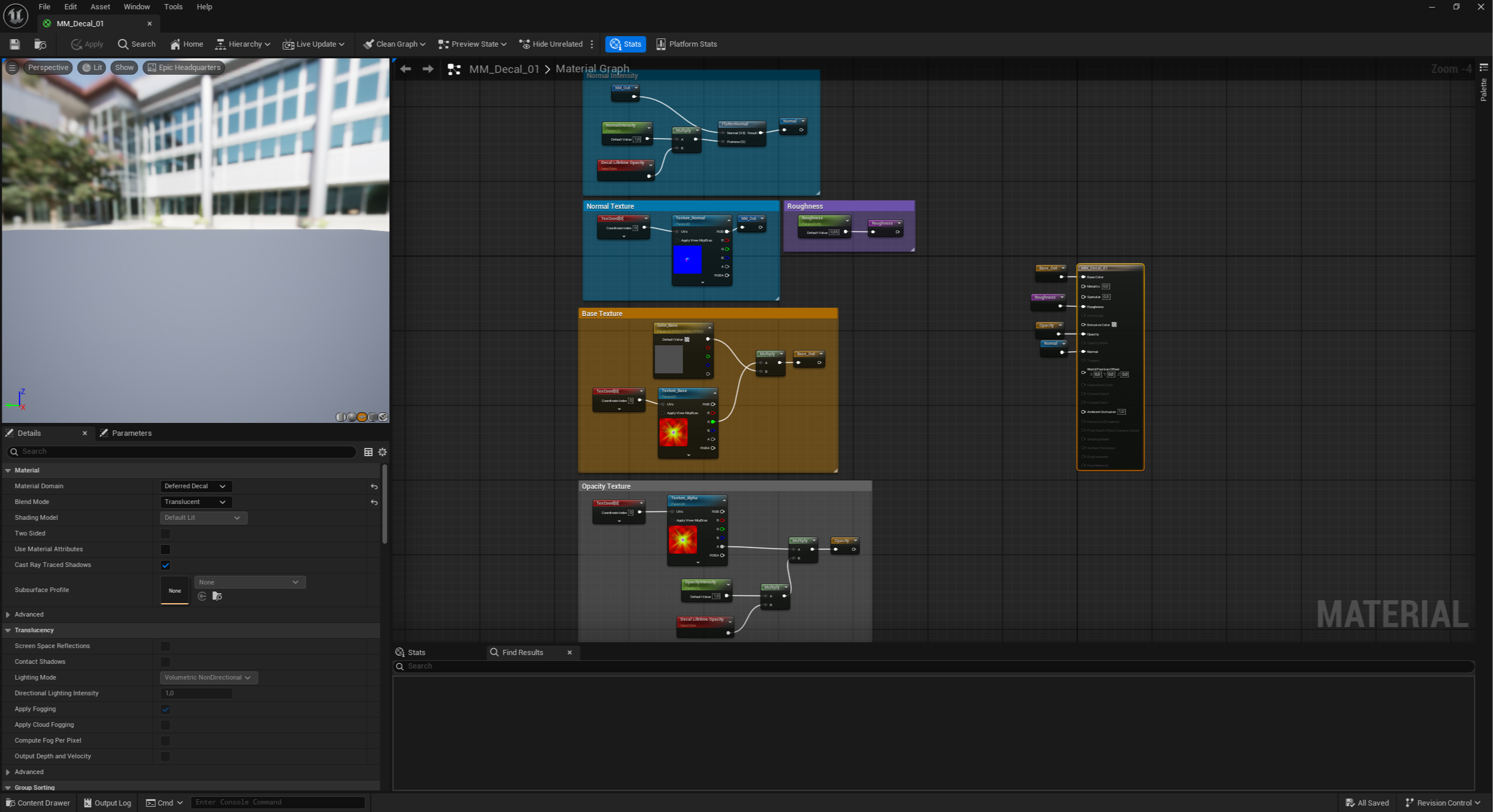Screen dimensions: 1493x812
Task: Click Enter Console Command field
Action: 278,803
